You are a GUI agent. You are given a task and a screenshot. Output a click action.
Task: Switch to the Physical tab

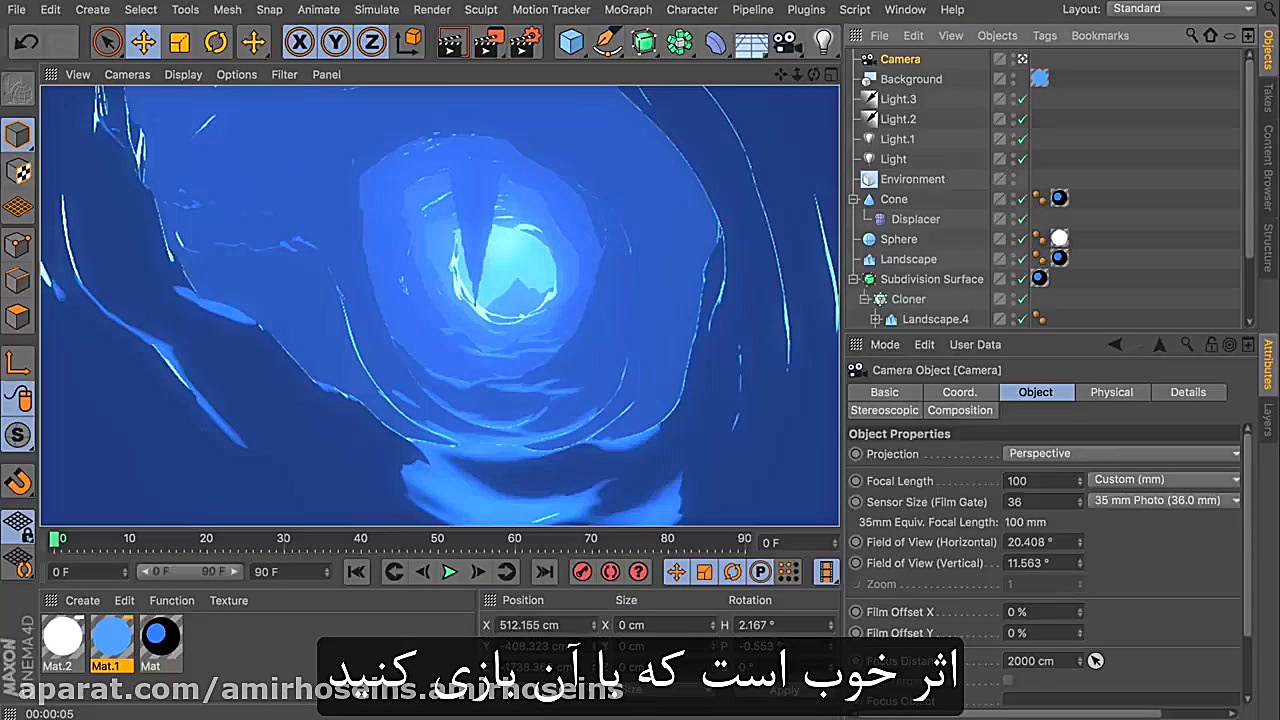click(1111, 392)
